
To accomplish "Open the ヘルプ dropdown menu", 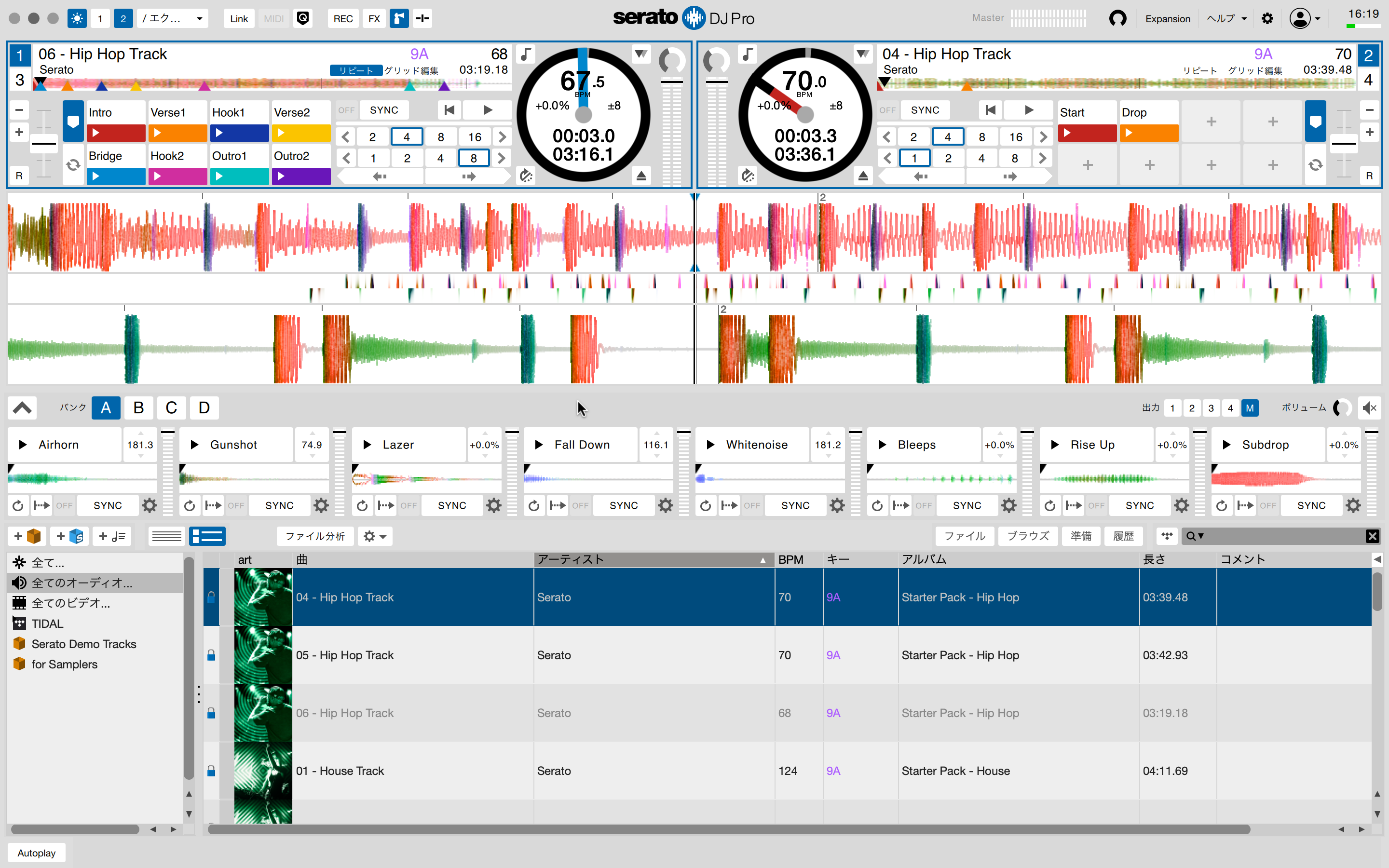I will [x=1225, y=18].
